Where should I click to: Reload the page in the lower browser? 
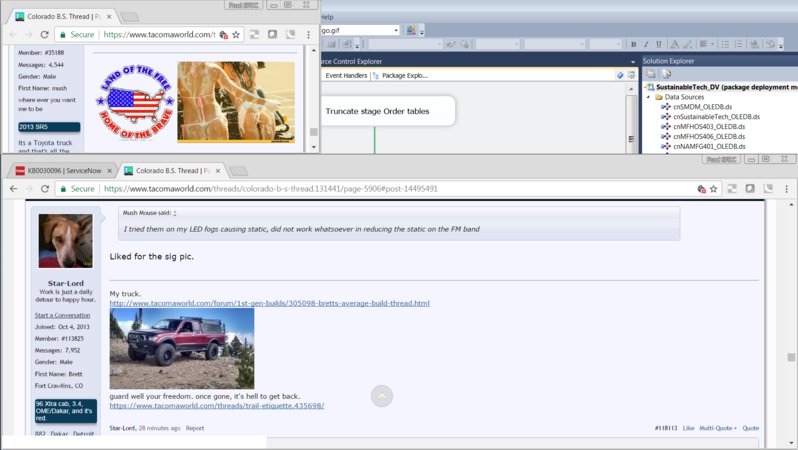(x=45, y=189)
